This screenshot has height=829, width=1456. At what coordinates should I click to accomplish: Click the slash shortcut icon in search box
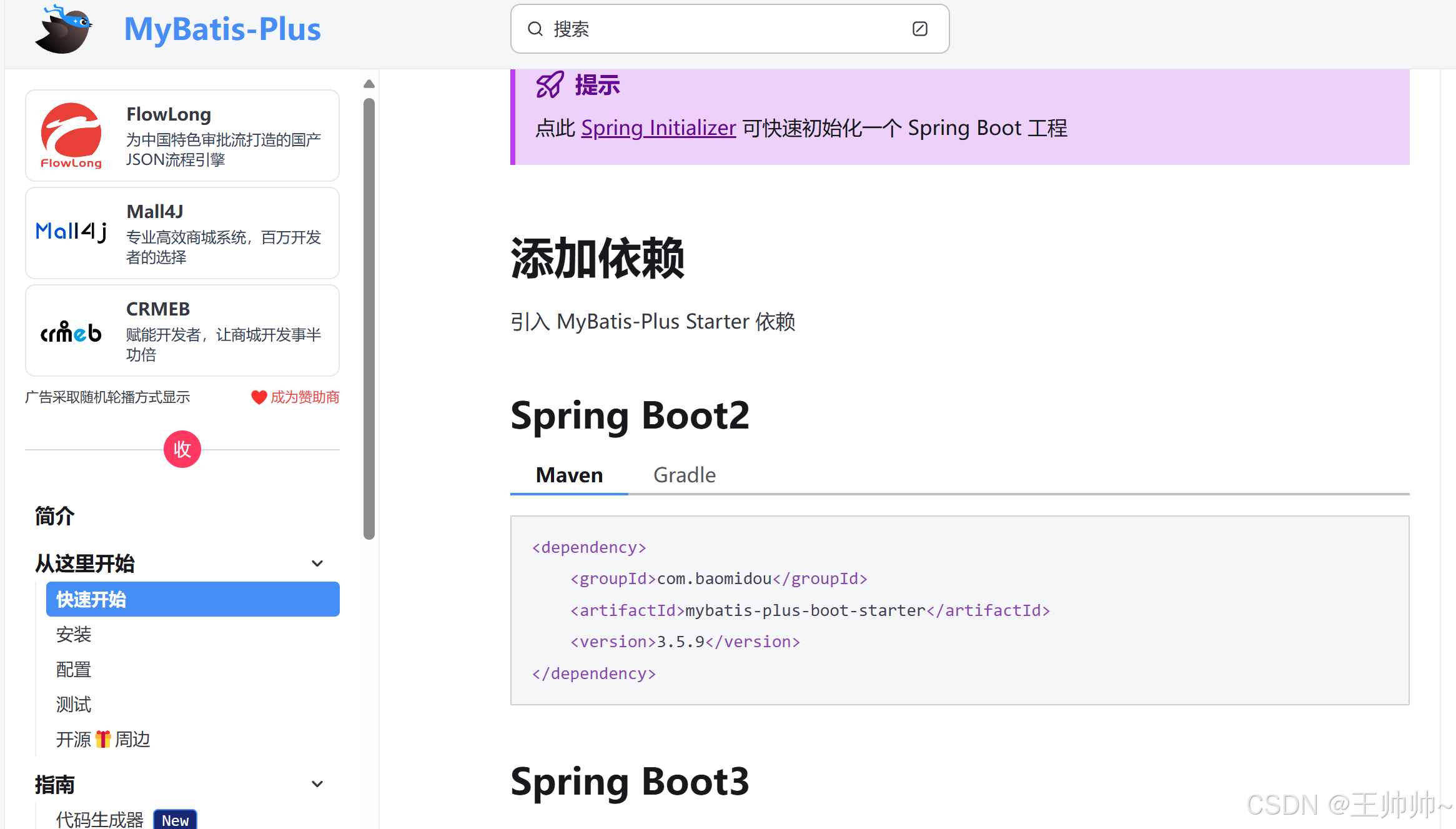919,29
